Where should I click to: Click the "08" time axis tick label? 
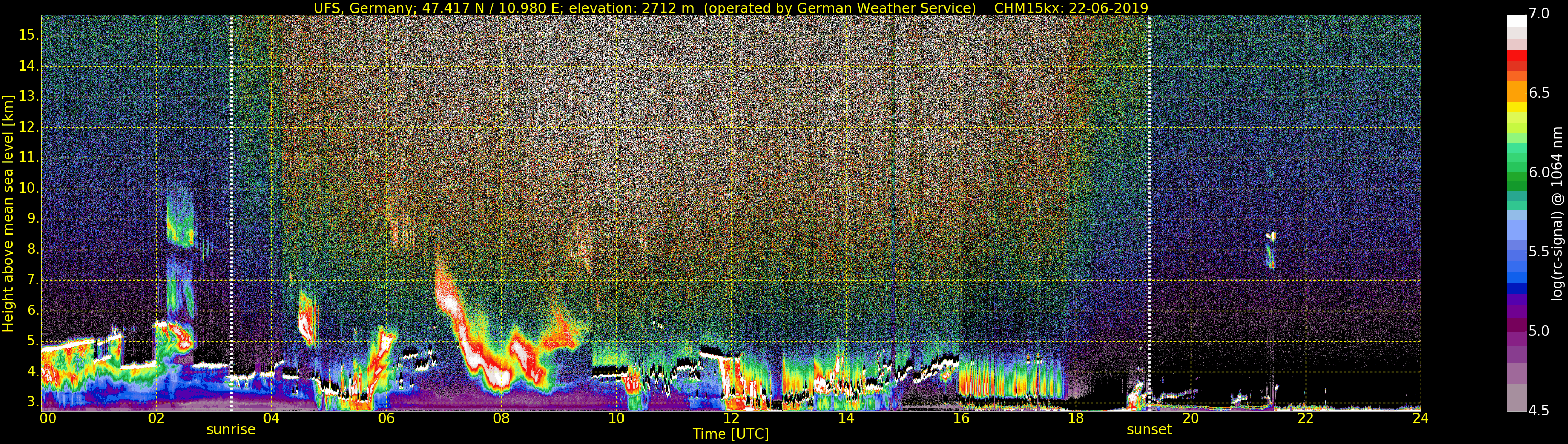coord(501,418)
